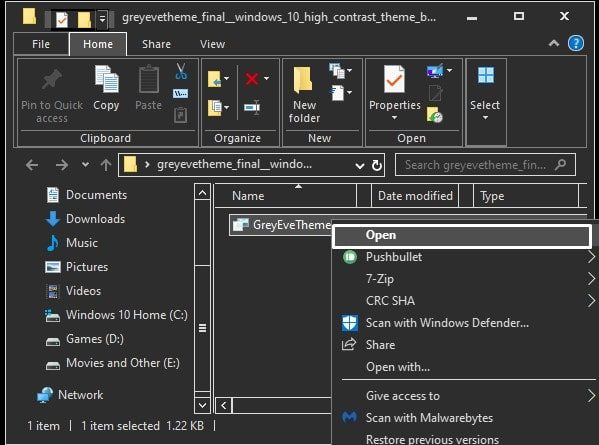The width and height of the screenshot is (599, 445).
Task: Open the Recent locations dropdown arrow
Action: pyautogui.click(x=85, y=165)
